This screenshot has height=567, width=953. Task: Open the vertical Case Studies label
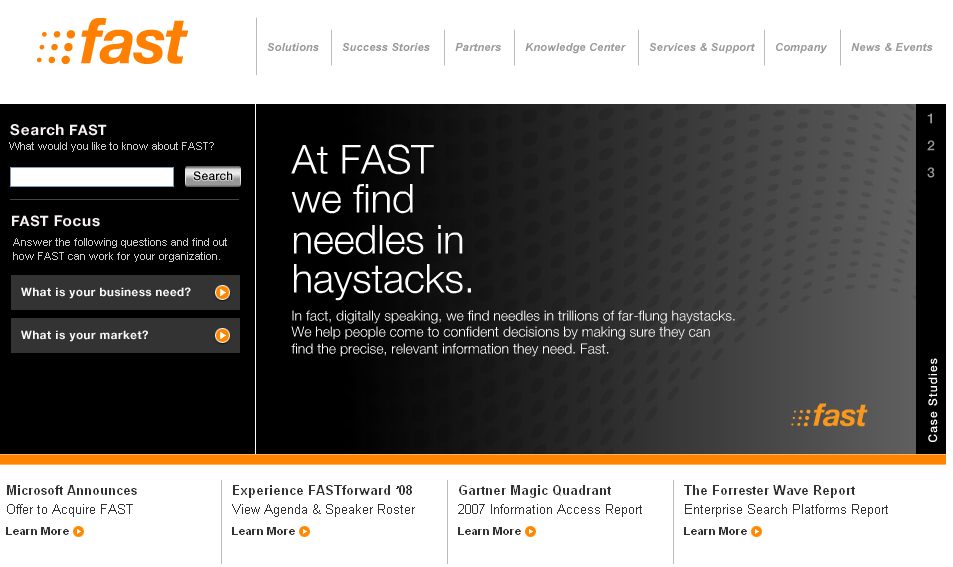[x=932, y=400]
